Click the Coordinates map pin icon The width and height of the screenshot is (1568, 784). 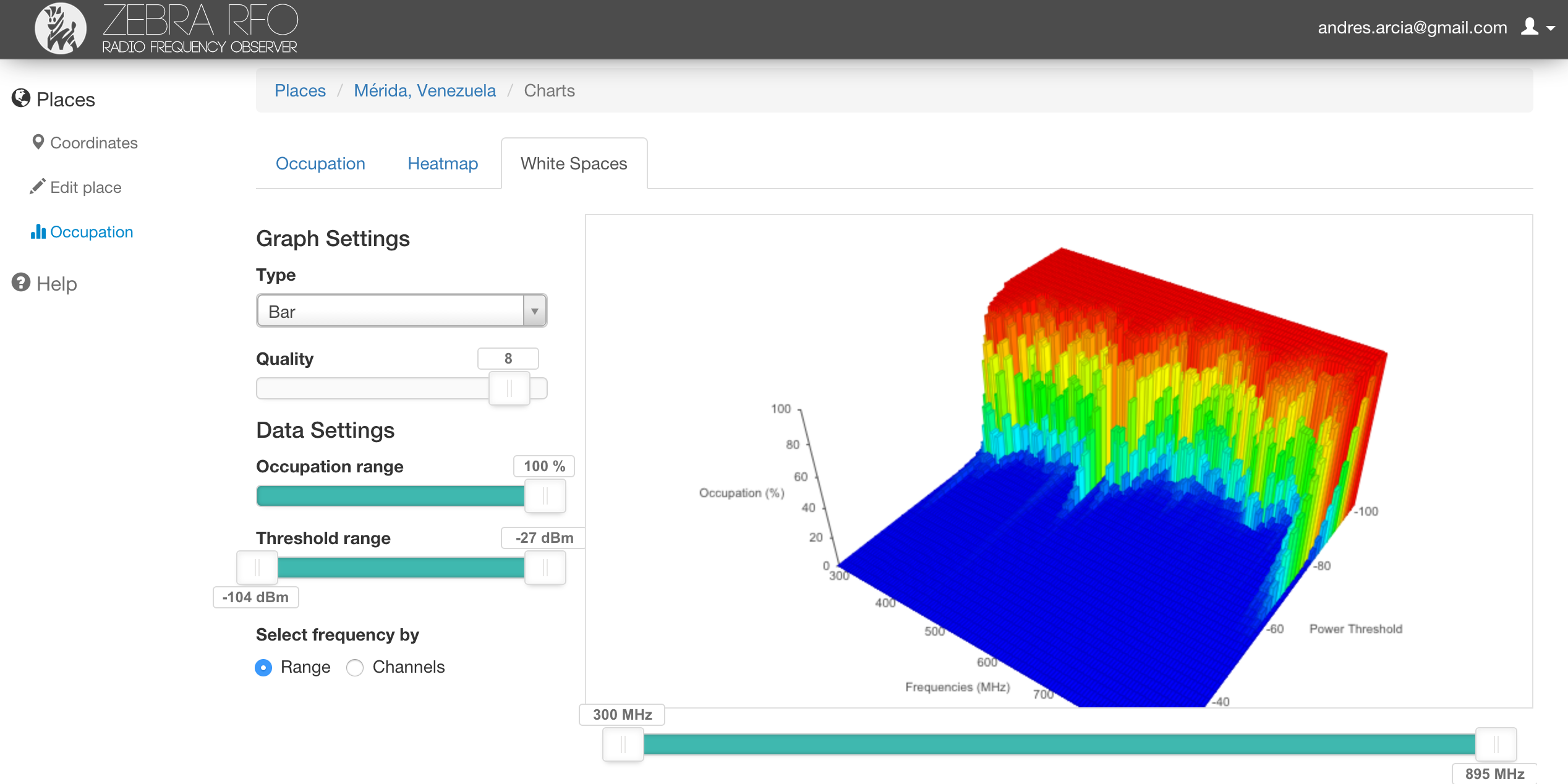click(x=38, y=142)
